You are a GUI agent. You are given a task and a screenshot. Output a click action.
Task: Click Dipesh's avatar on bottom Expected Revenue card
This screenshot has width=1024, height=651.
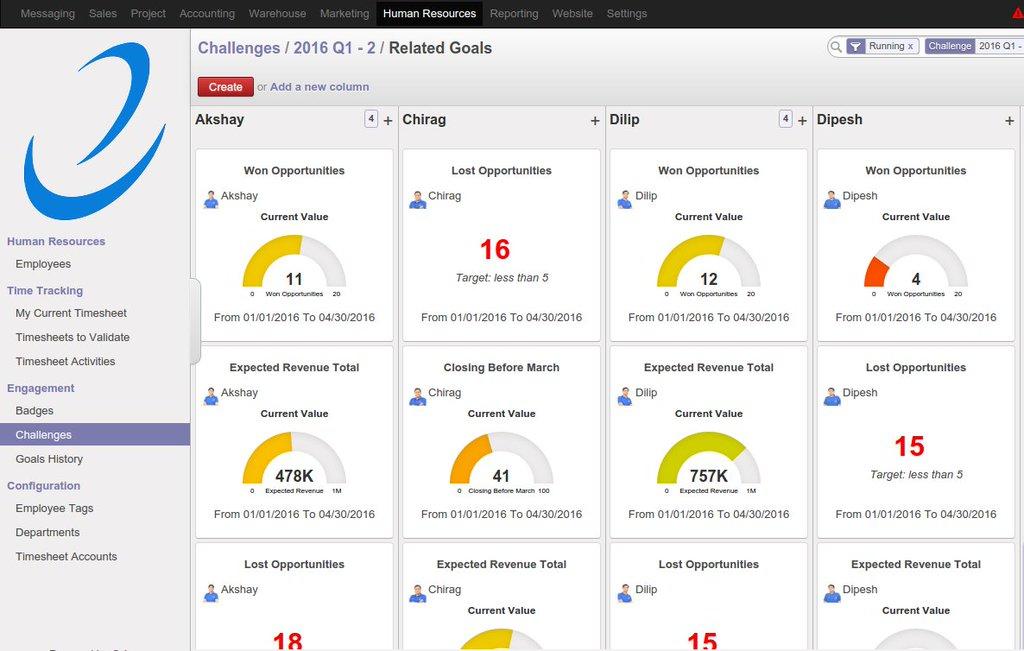point(832,593)
